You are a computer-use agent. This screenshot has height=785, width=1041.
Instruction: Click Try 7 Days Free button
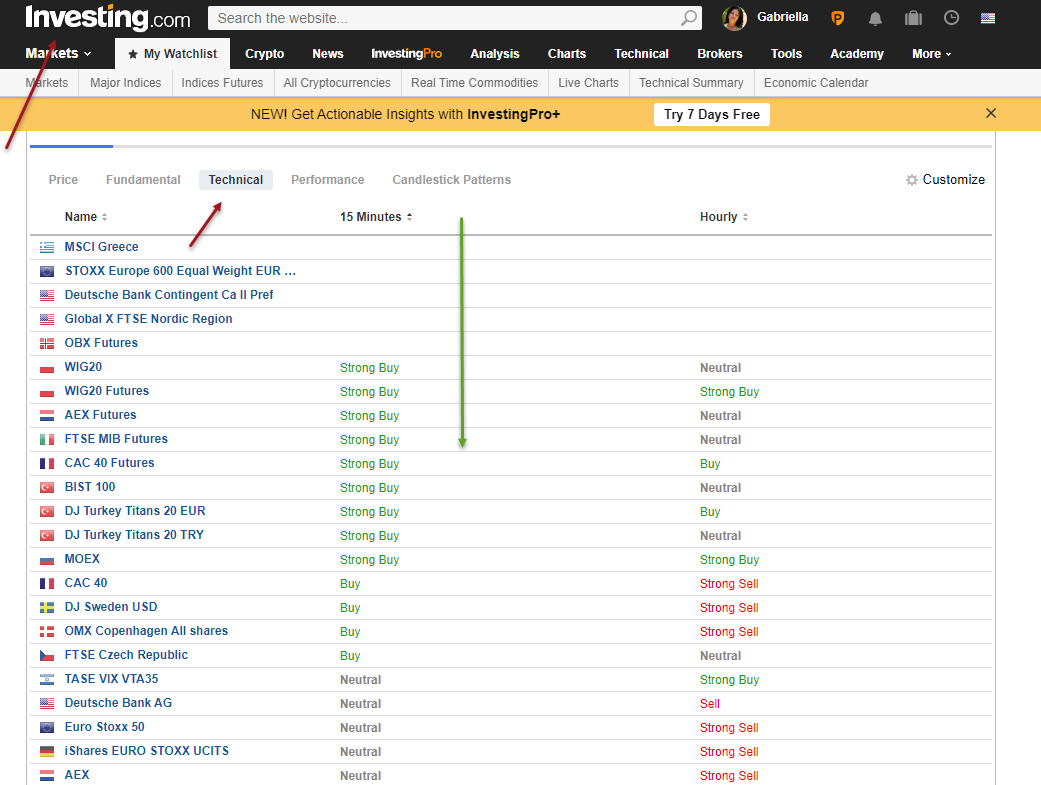click(x=712, y=114)
